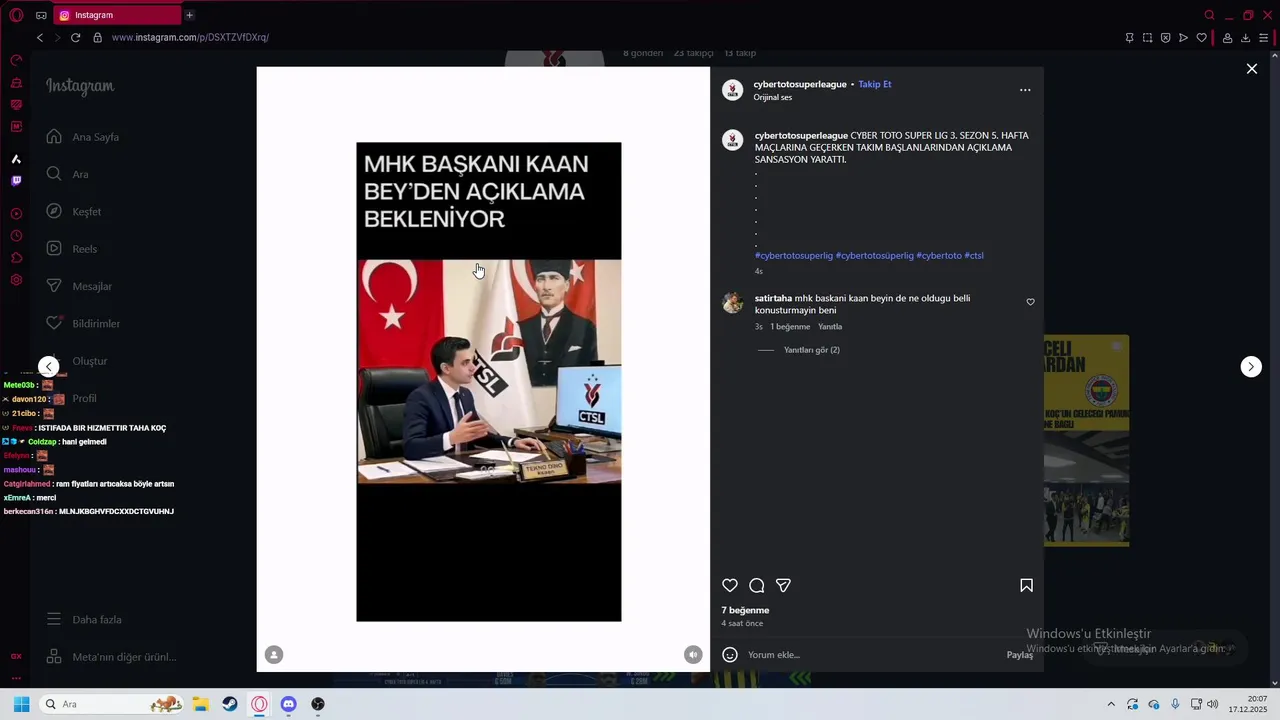Screen dimensions: 1280x720
Task: Expand Yanıtları gör (2) replies
Action: (812, 350)
